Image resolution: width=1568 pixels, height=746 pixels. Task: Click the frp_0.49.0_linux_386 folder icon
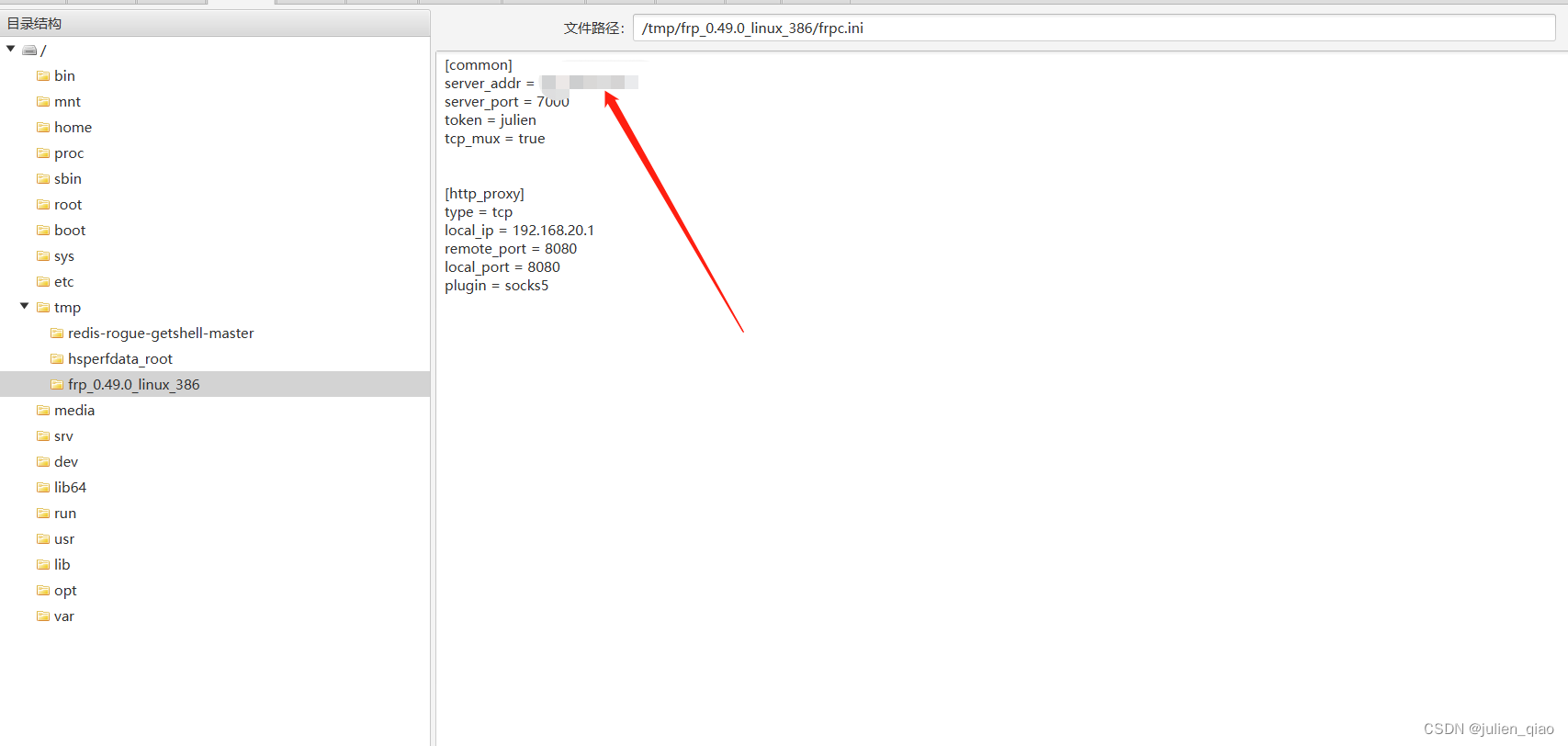[57, 385]
